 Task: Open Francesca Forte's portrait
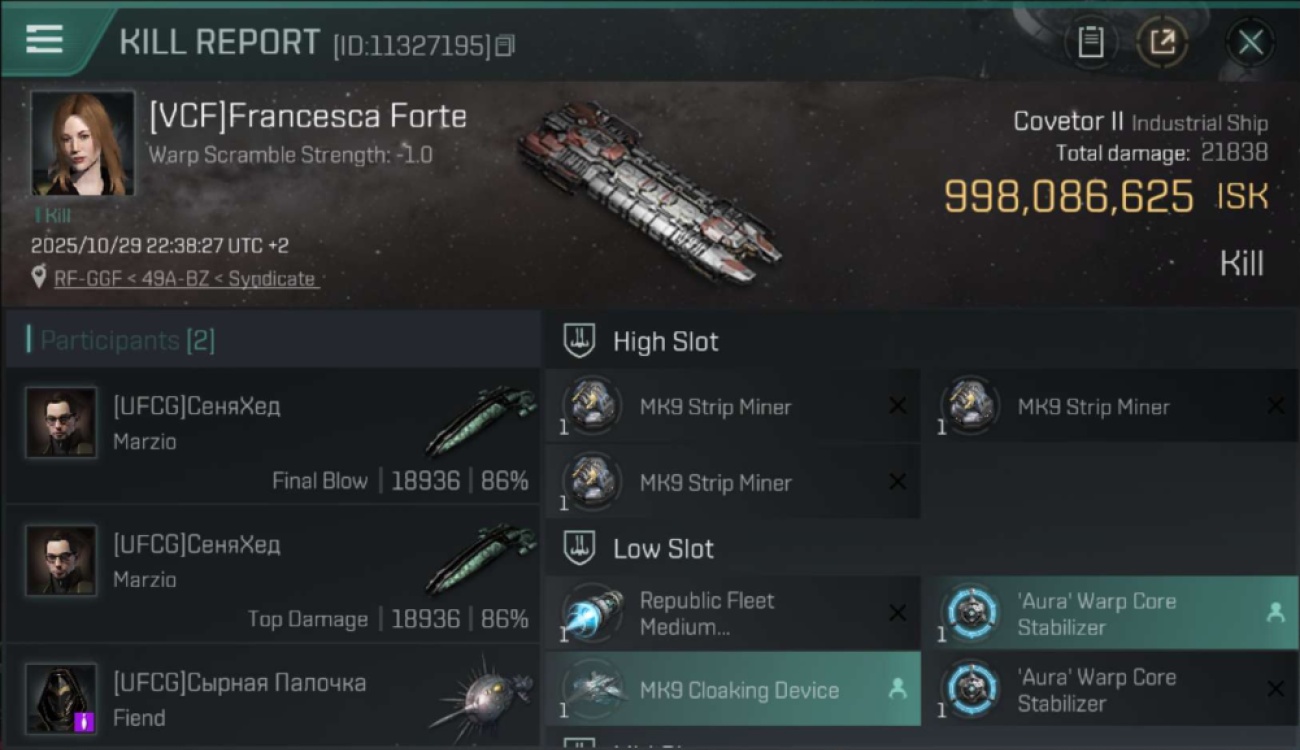pyautogui.click(x=83, y=143)
